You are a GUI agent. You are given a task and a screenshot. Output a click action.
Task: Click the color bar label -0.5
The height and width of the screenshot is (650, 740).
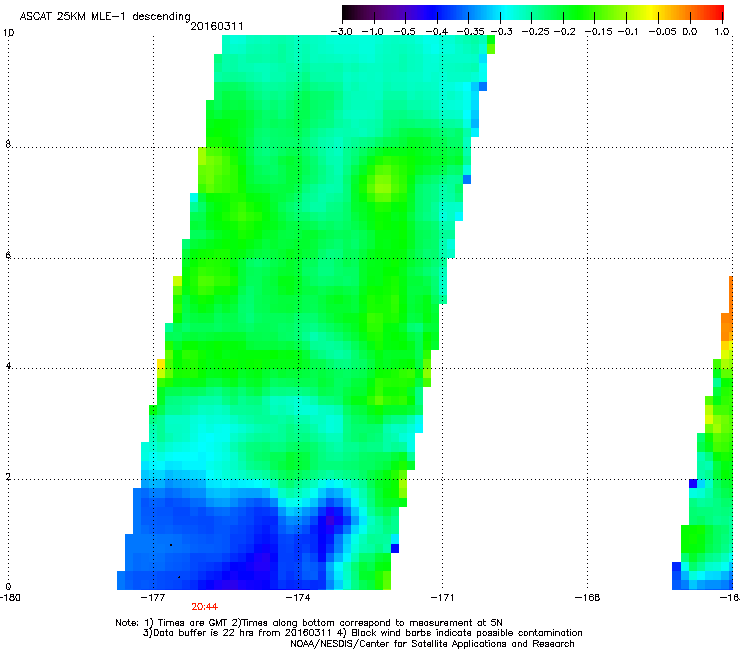point(404,32)
